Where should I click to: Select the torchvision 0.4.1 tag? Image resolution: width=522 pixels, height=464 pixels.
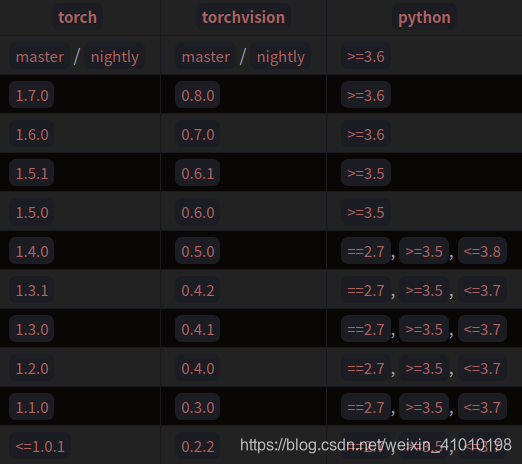[x=197, y=329]
